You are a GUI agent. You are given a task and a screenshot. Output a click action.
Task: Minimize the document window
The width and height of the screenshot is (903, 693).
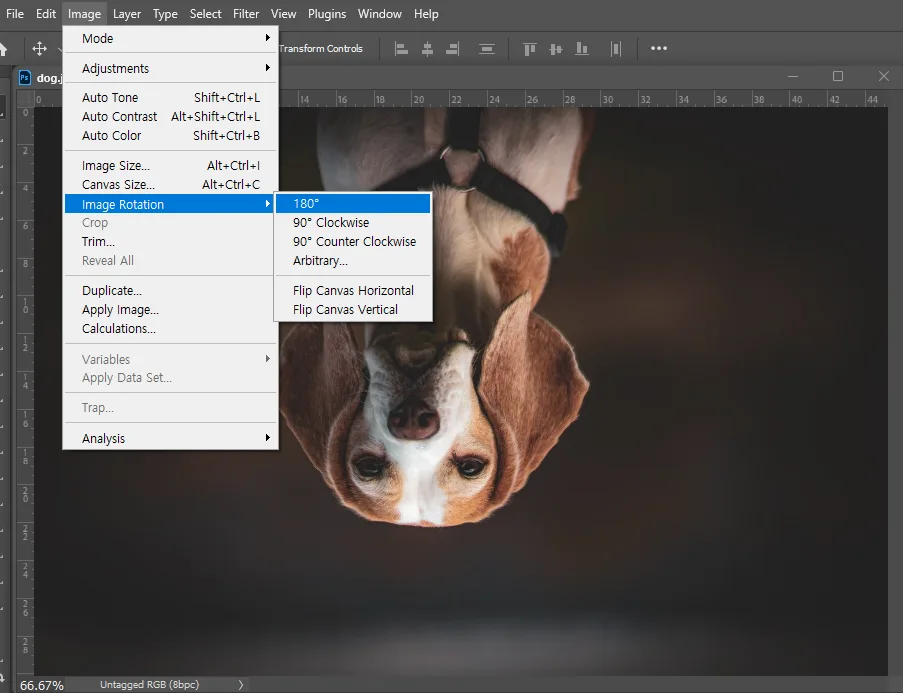793,76
